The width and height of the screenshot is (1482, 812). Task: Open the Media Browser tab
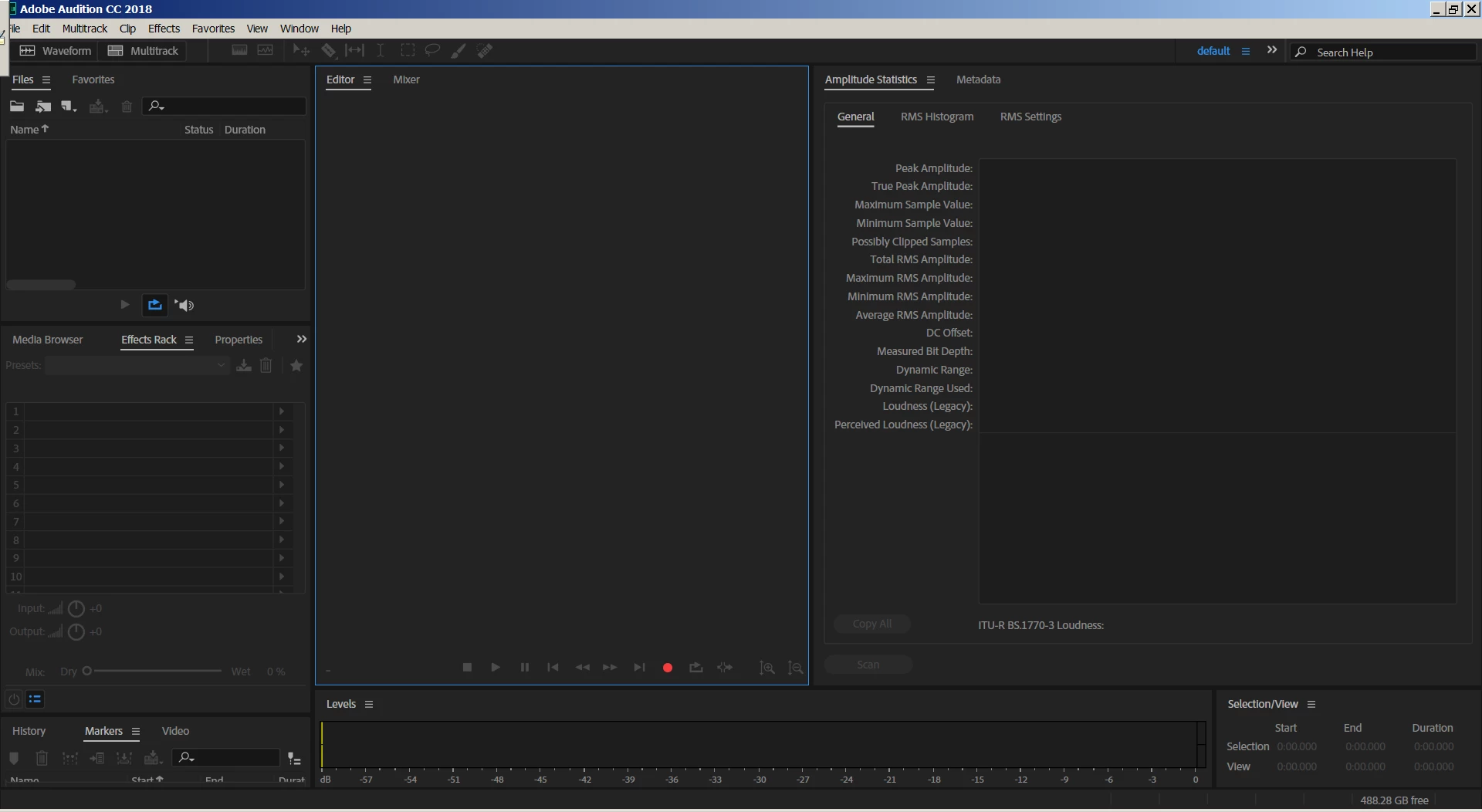[x=48, y=340]
